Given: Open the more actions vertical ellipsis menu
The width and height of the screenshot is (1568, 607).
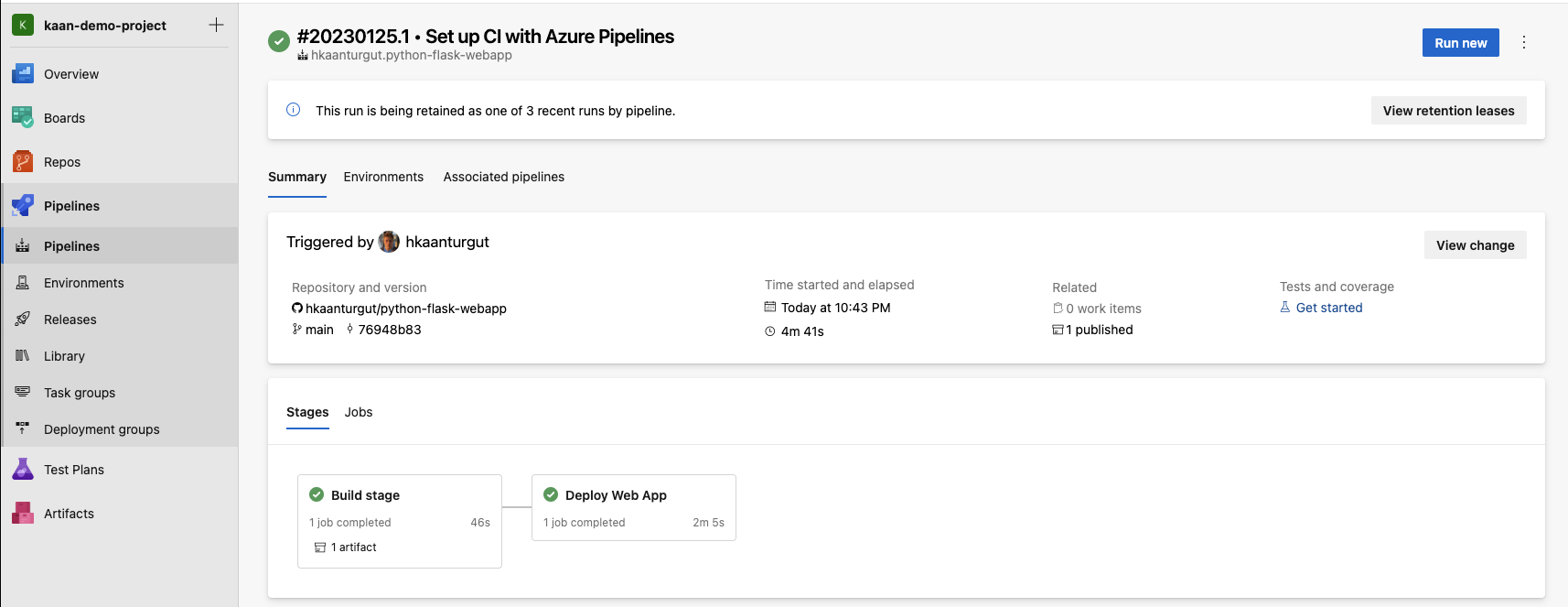Looking at the screenshot, I should (x=1524, y=43).
